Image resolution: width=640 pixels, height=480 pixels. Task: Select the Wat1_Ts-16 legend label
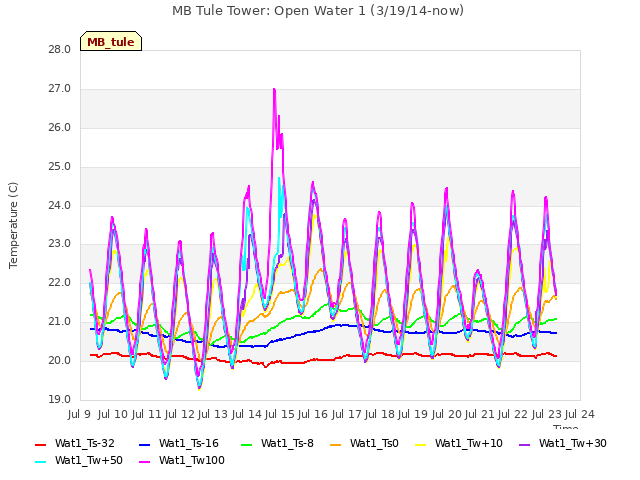[189, 443]
